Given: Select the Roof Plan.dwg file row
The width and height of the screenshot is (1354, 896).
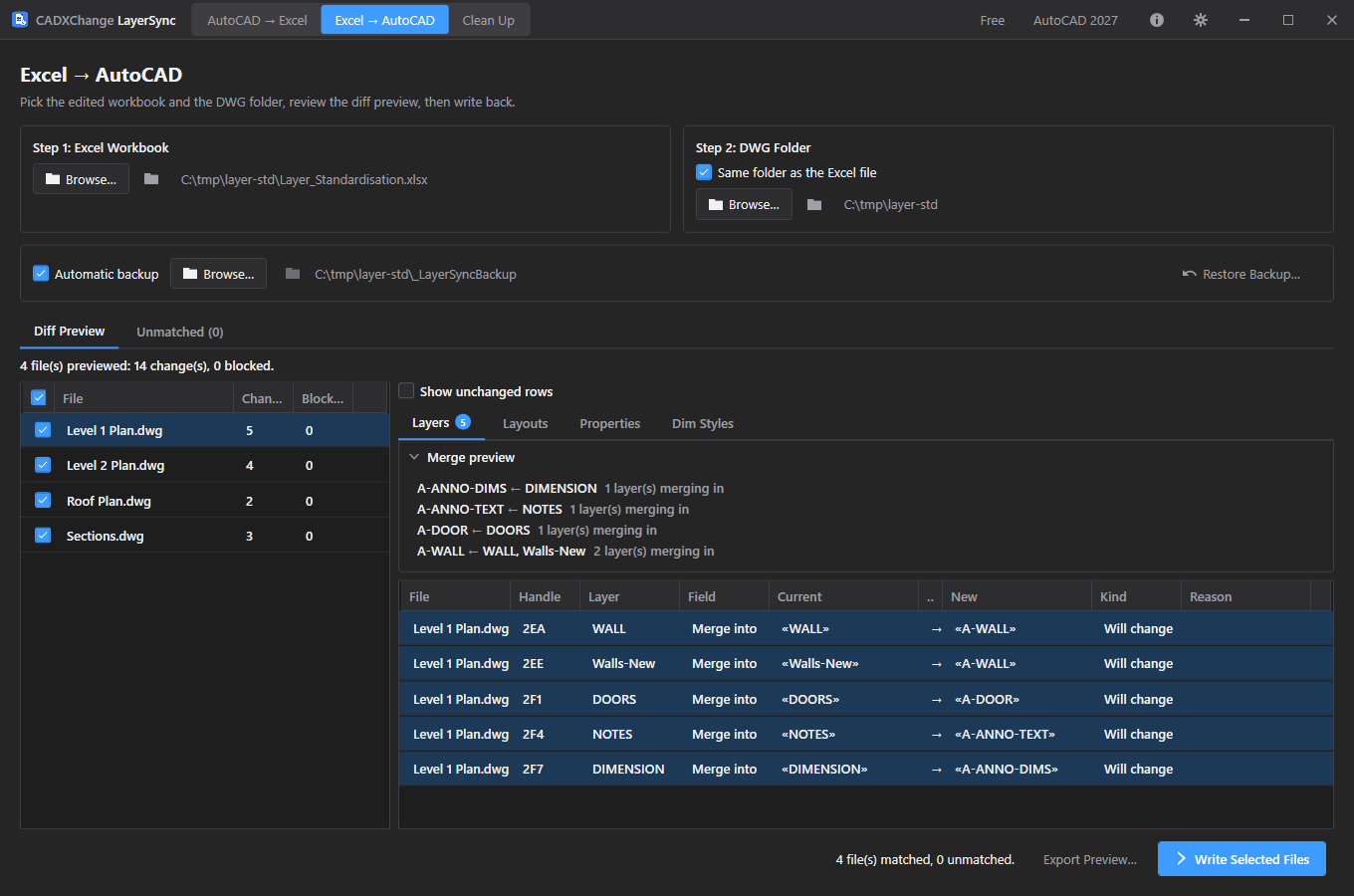Looking at the screenshot, I should coord(205,500).
